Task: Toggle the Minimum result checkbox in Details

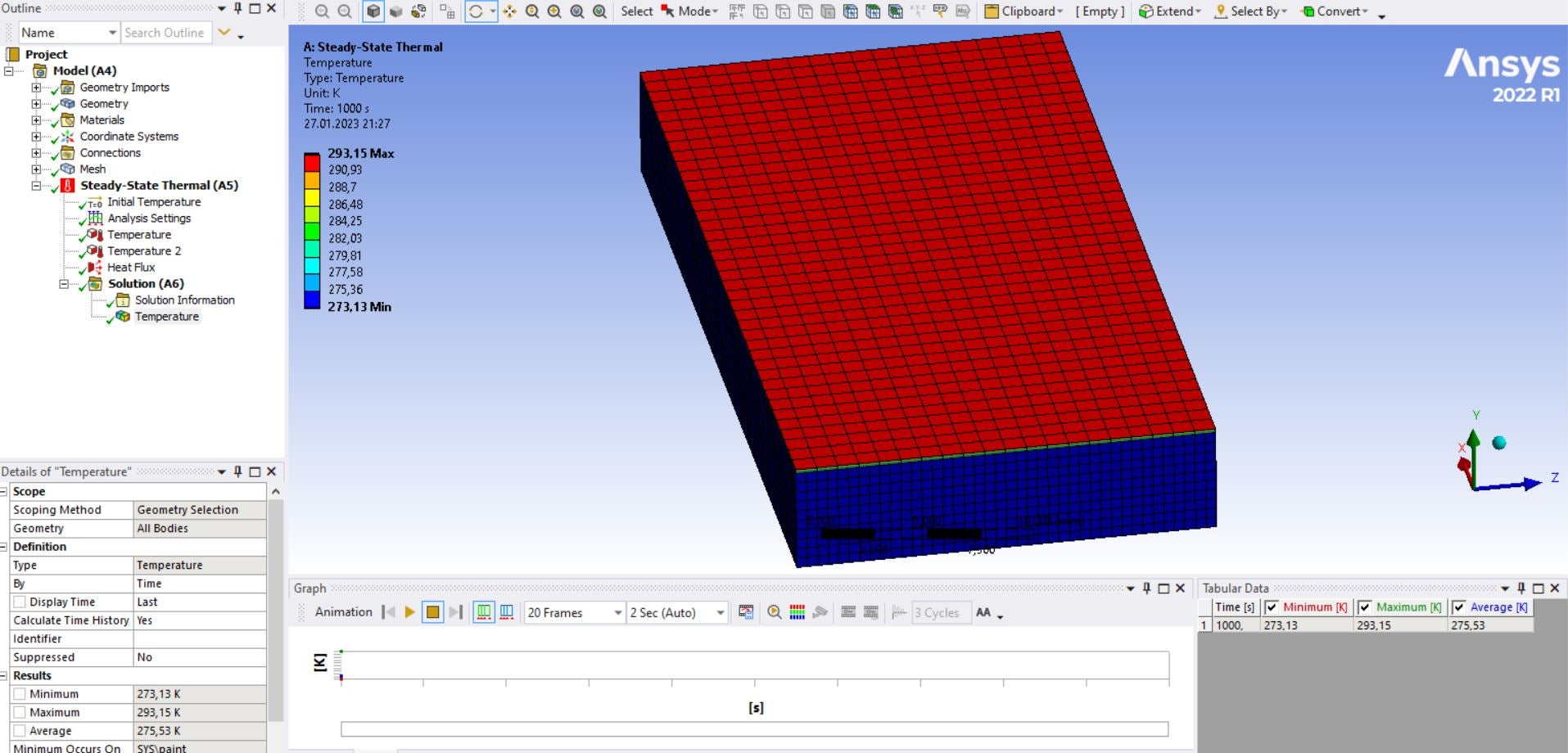Action: pyautogui.click(x=20, y=694)
